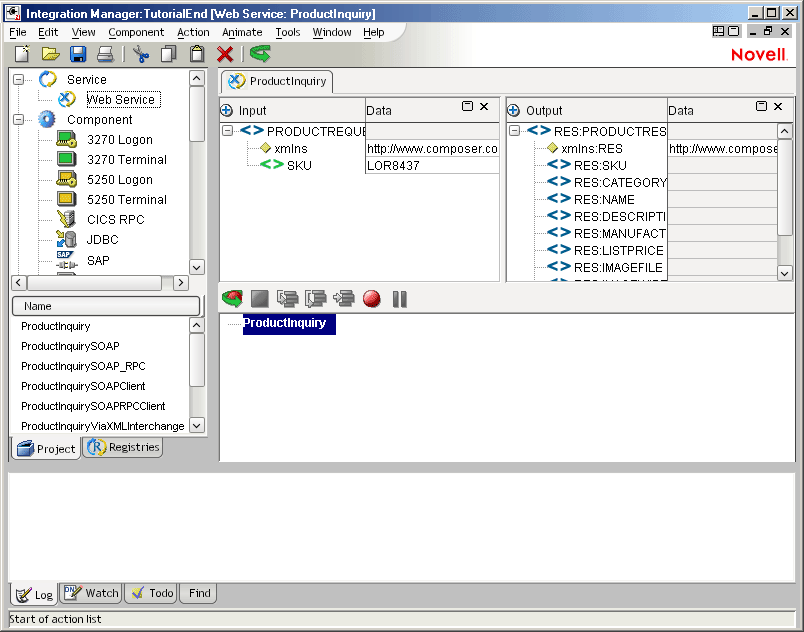
Task: Click the plus icon beside Input
Action: [x=226, y=110]
